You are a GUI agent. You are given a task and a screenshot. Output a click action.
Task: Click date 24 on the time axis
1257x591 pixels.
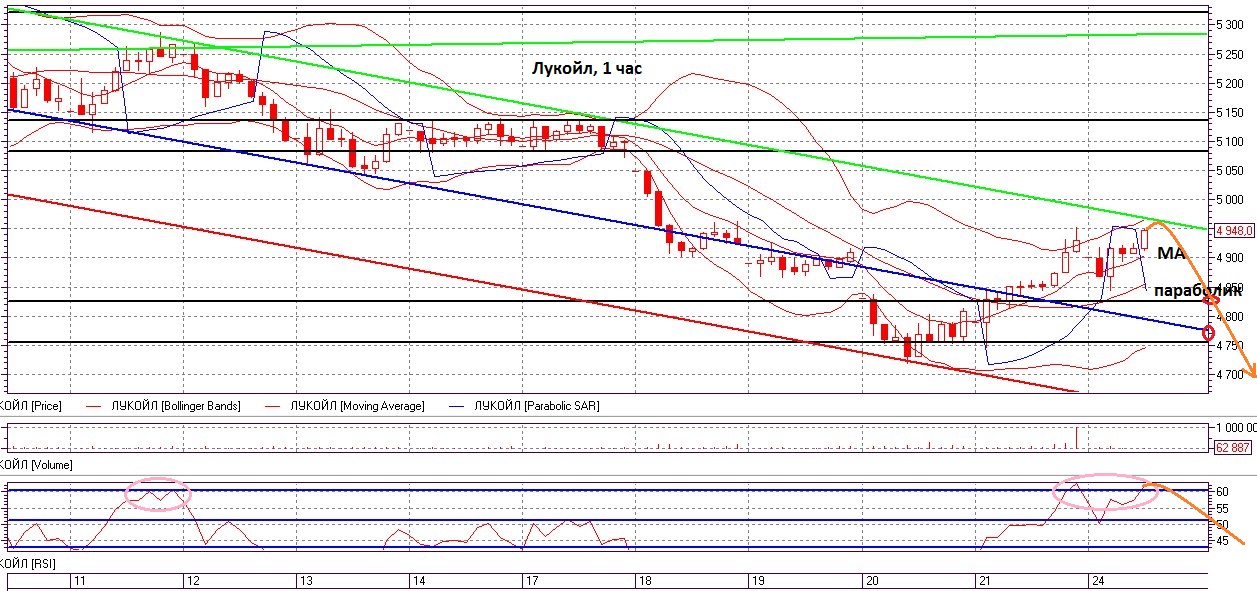[1097, 581]
